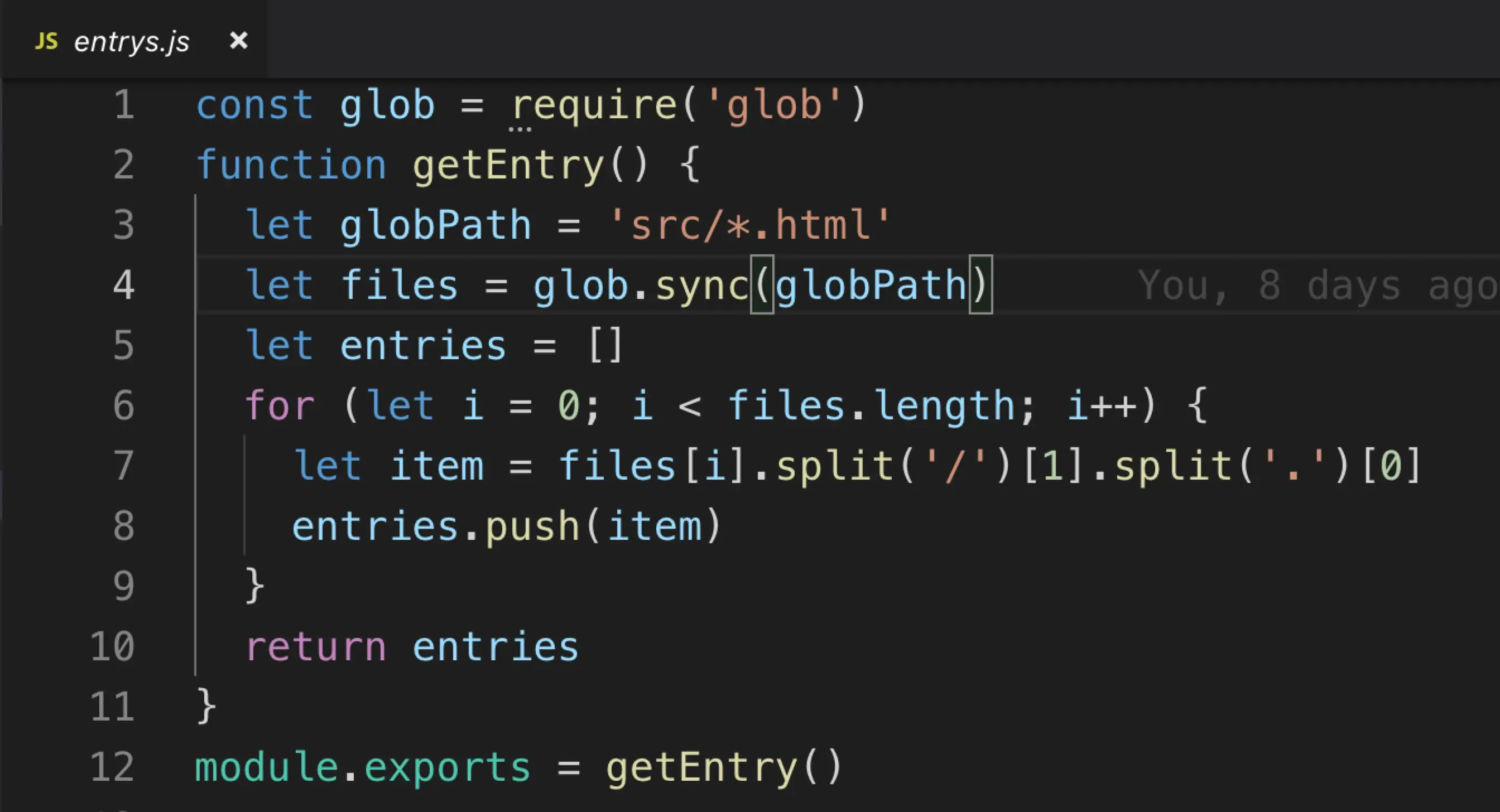Click the 'glob' string inside require
Image resolution: width=1500 pixels, height=812 pixels.
tap(773, 105)
